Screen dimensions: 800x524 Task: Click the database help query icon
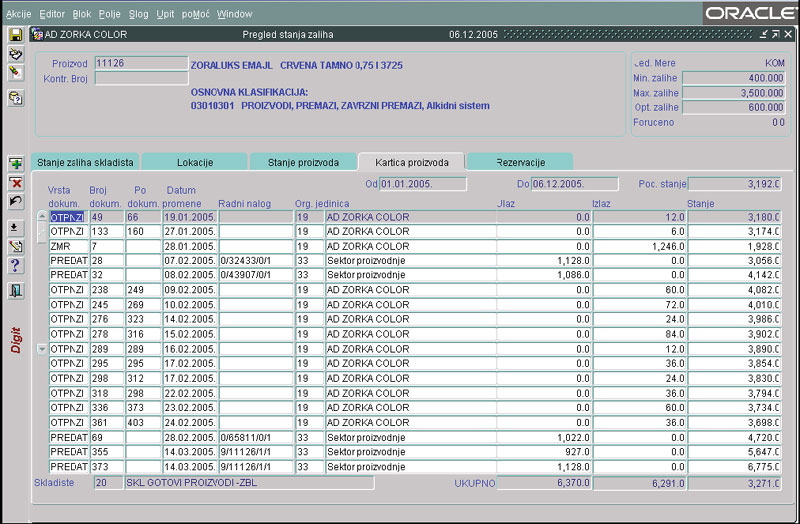tap(16, 97)
